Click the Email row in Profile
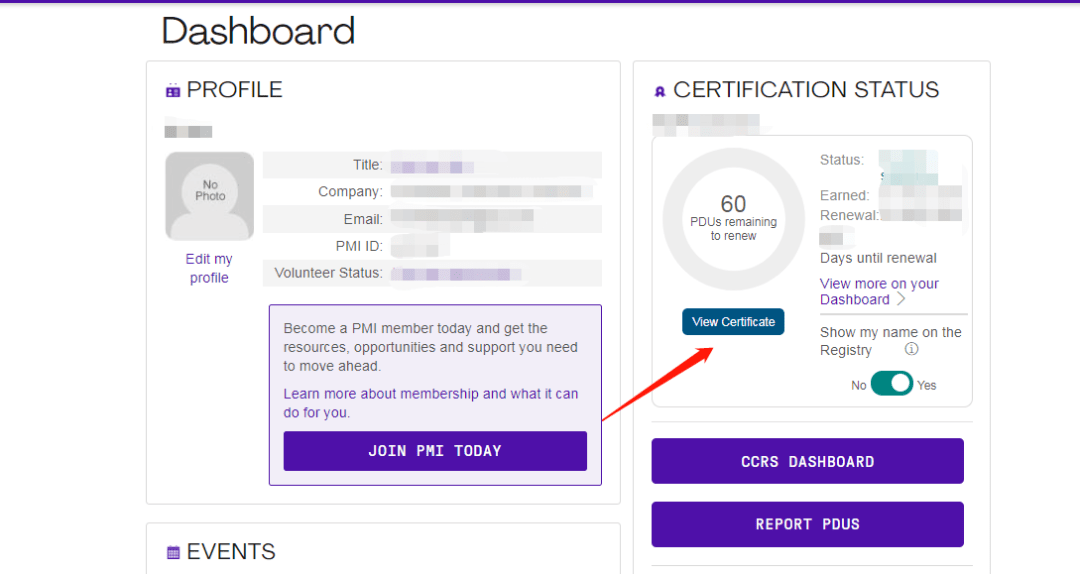1080x574 pixels. 432,219
